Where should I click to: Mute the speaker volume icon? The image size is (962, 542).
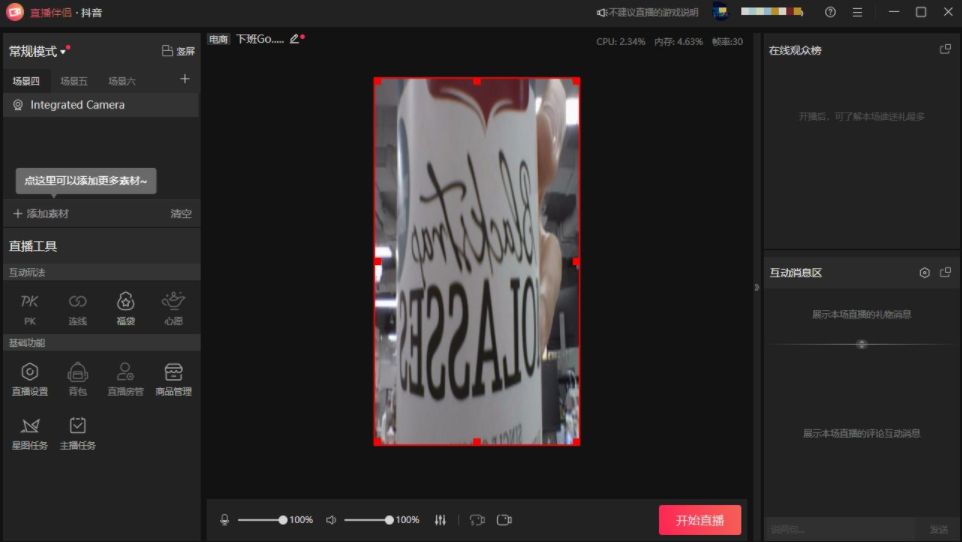(x=332, y=520)
